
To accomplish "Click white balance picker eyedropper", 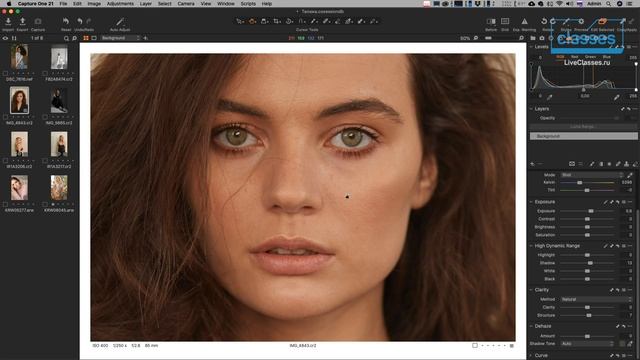I will [630, 175].
